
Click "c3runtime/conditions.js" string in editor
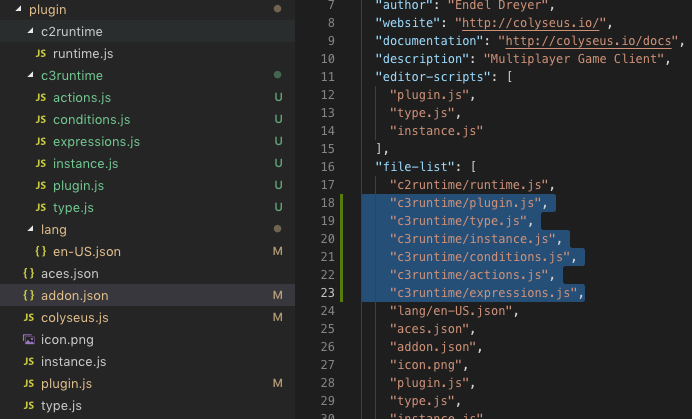[x=480, y=257]
